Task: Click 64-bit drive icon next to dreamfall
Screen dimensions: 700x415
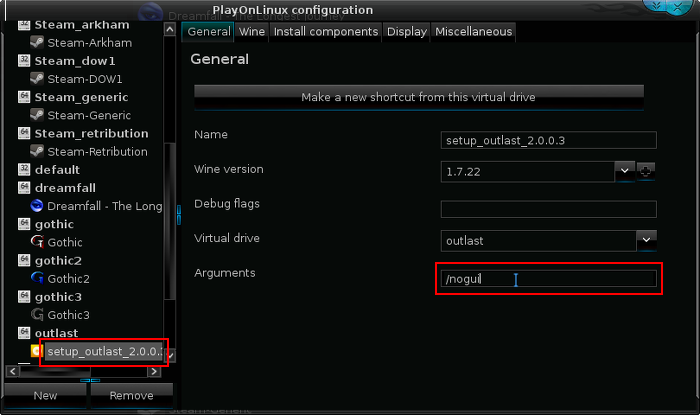Action: tap(24, 187)
